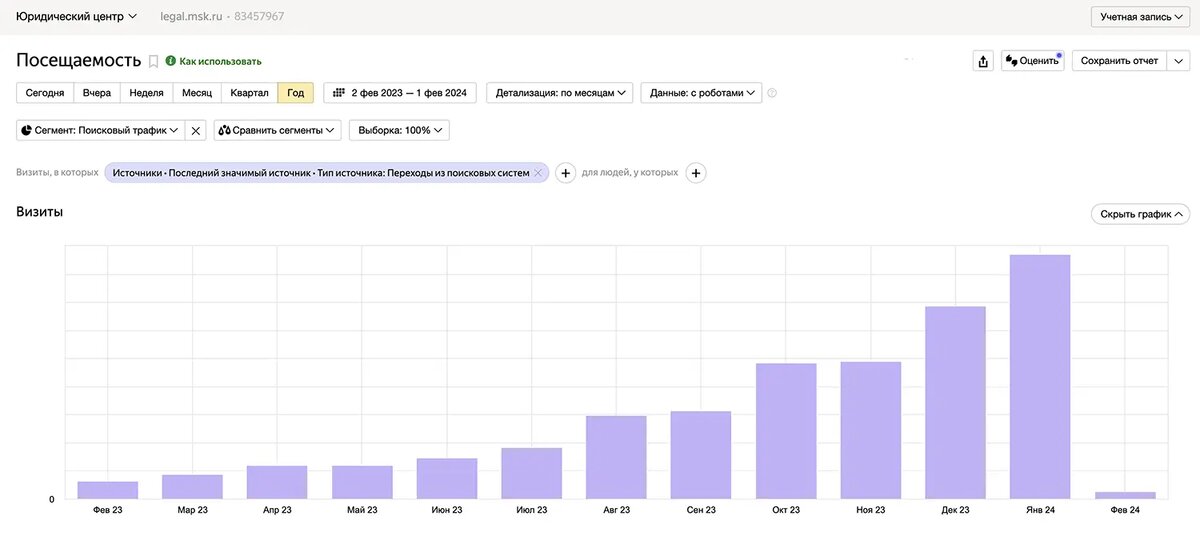The image size is (1200, 556).
Task: Click the Окт 23 bar
Action: [x=786, y=431]
